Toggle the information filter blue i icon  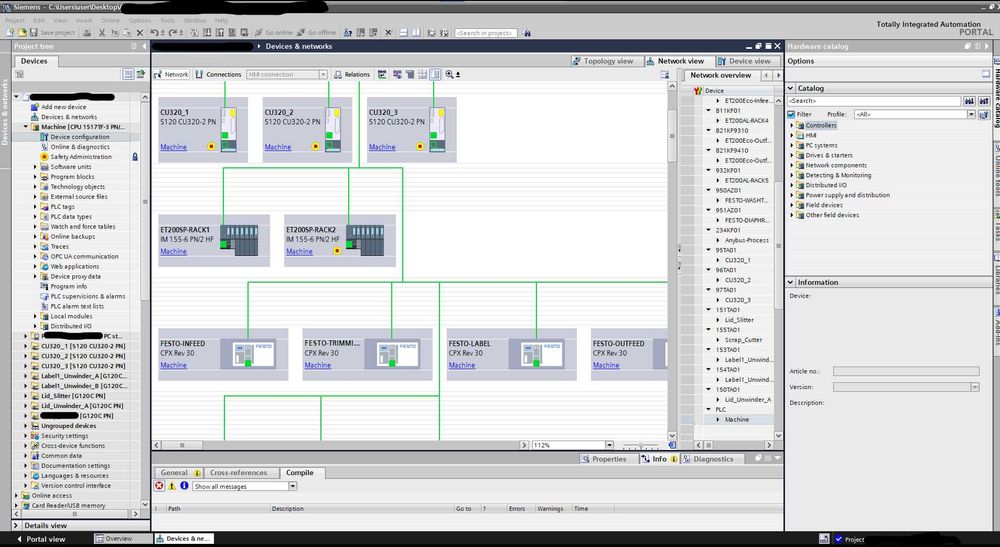(x=184, y=486)
